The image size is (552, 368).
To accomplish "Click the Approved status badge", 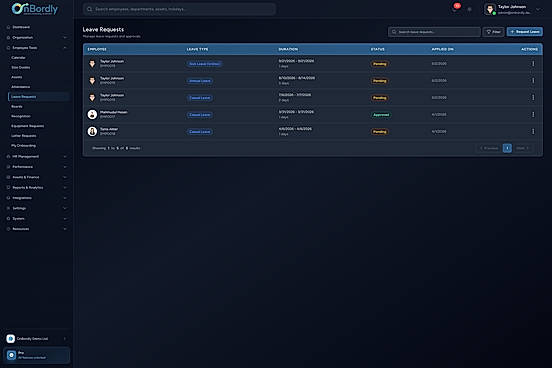I will pyautogui.click(x=381, y=115).
